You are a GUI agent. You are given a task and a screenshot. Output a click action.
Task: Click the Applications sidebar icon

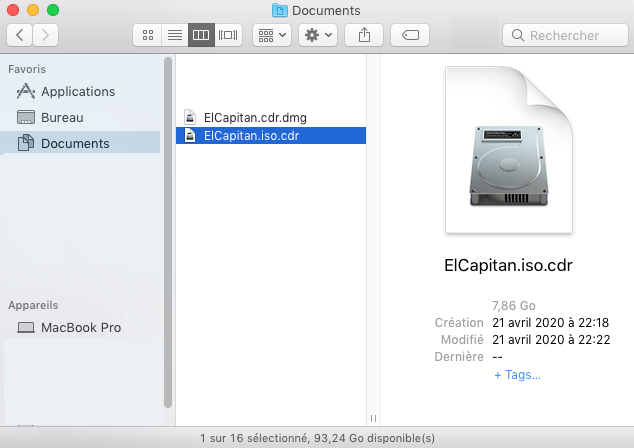(26, 91)
